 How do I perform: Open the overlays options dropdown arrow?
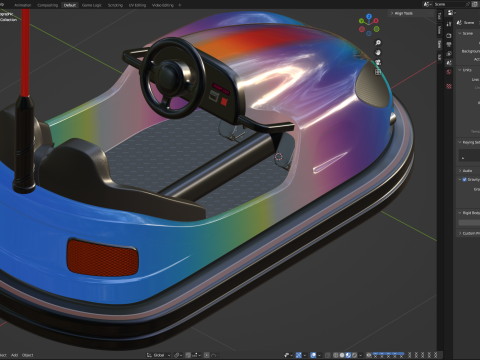(319, 355)
